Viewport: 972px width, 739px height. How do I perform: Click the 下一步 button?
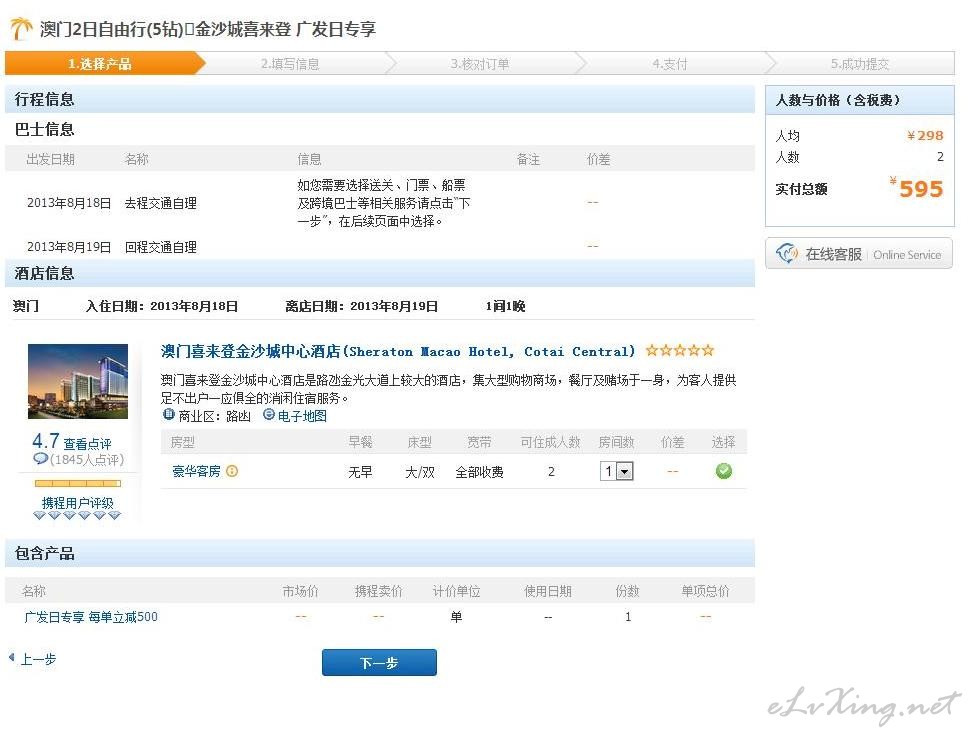tap(379, 663)
